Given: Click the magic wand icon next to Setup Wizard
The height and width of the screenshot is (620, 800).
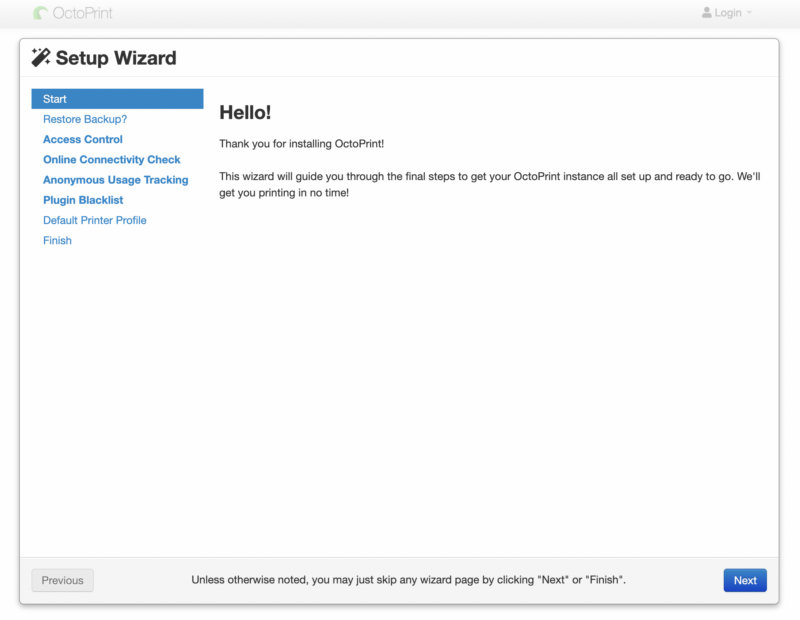Looking at the screenshot, I should click(x=41, y=57).
